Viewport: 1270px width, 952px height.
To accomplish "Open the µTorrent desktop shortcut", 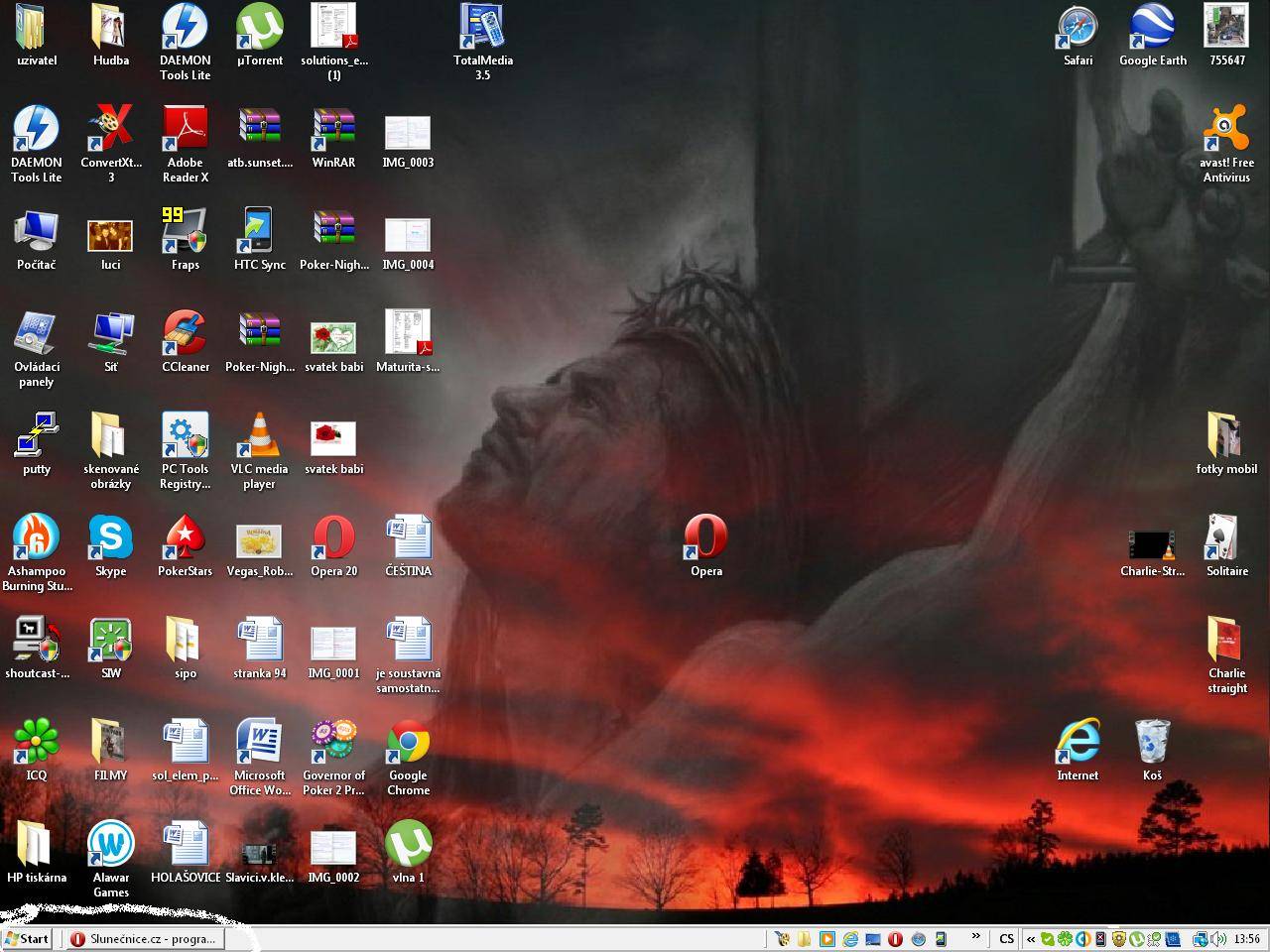I will [259, 35].
